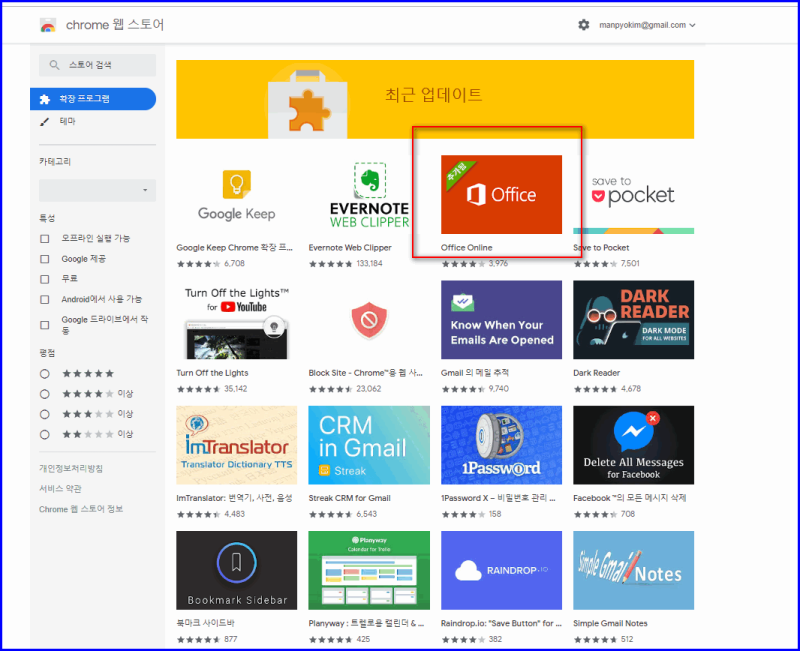
Task: Select the three stars 이상 radio button
Action: (45, 414)
